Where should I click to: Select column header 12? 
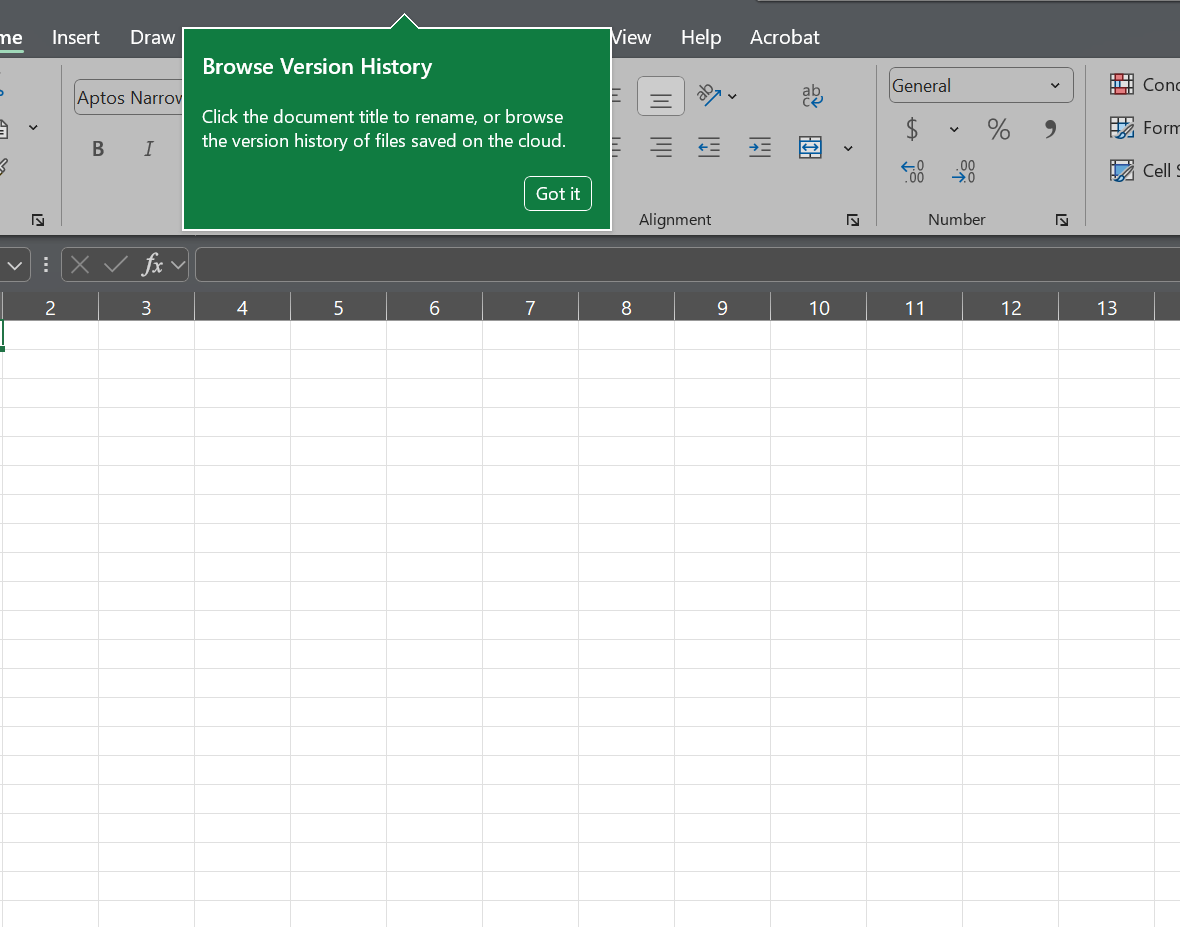coord(1010,307)
